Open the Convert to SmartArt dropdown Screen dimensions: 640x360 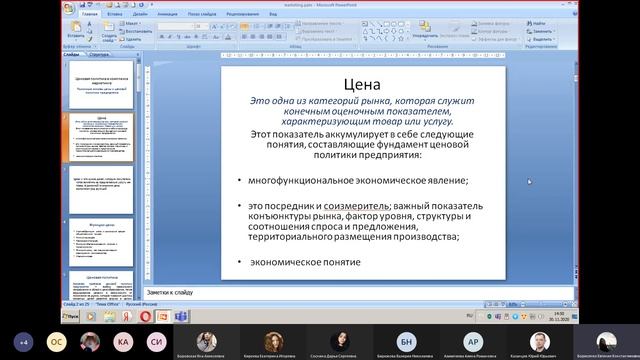(x=324, y=39)
